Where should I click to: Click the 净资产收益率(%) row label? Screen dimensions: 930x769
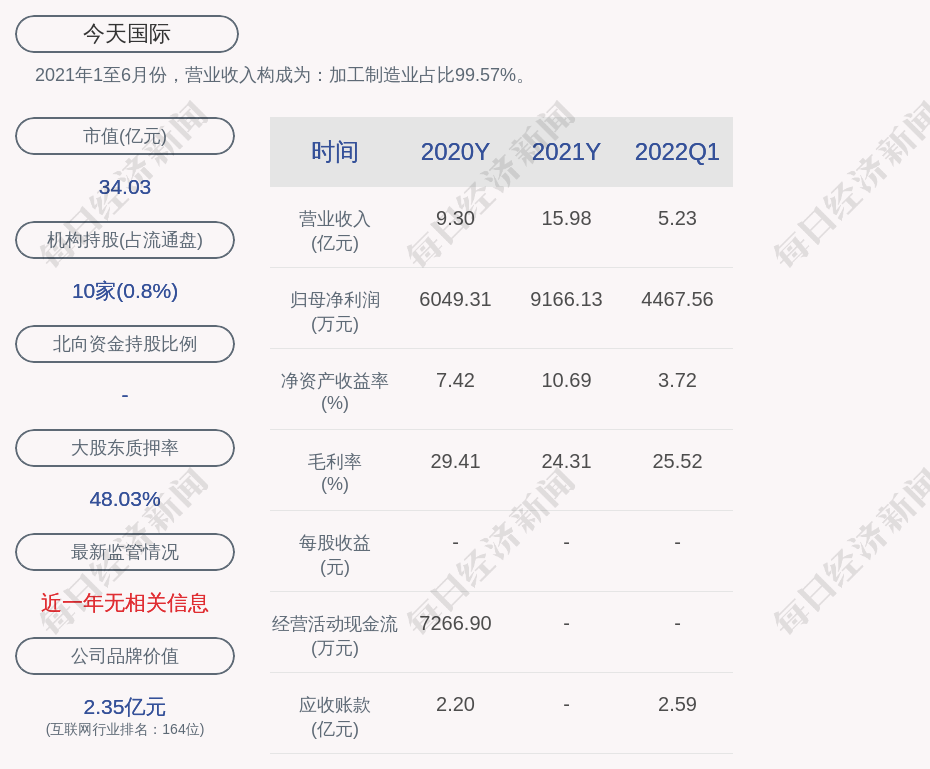point(335,391)
